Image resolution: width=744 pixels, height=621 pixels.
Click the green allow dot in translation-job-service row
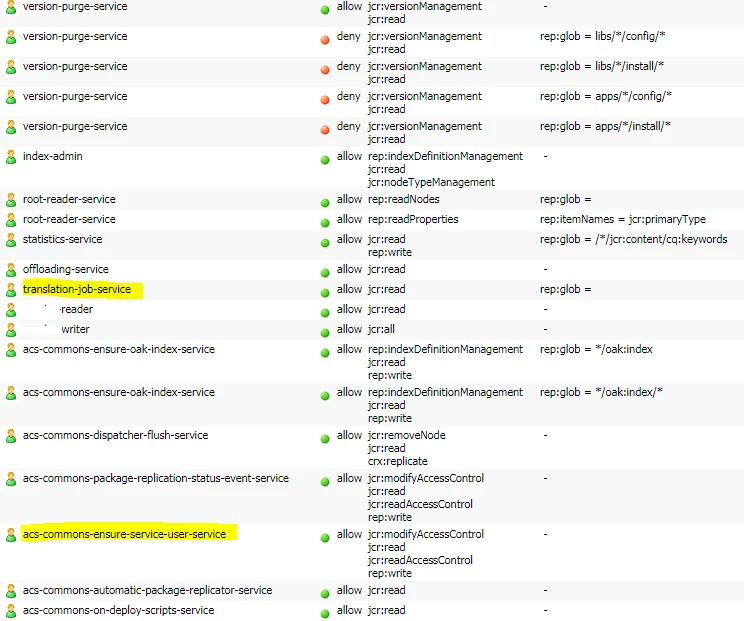[x=325, y=293]
